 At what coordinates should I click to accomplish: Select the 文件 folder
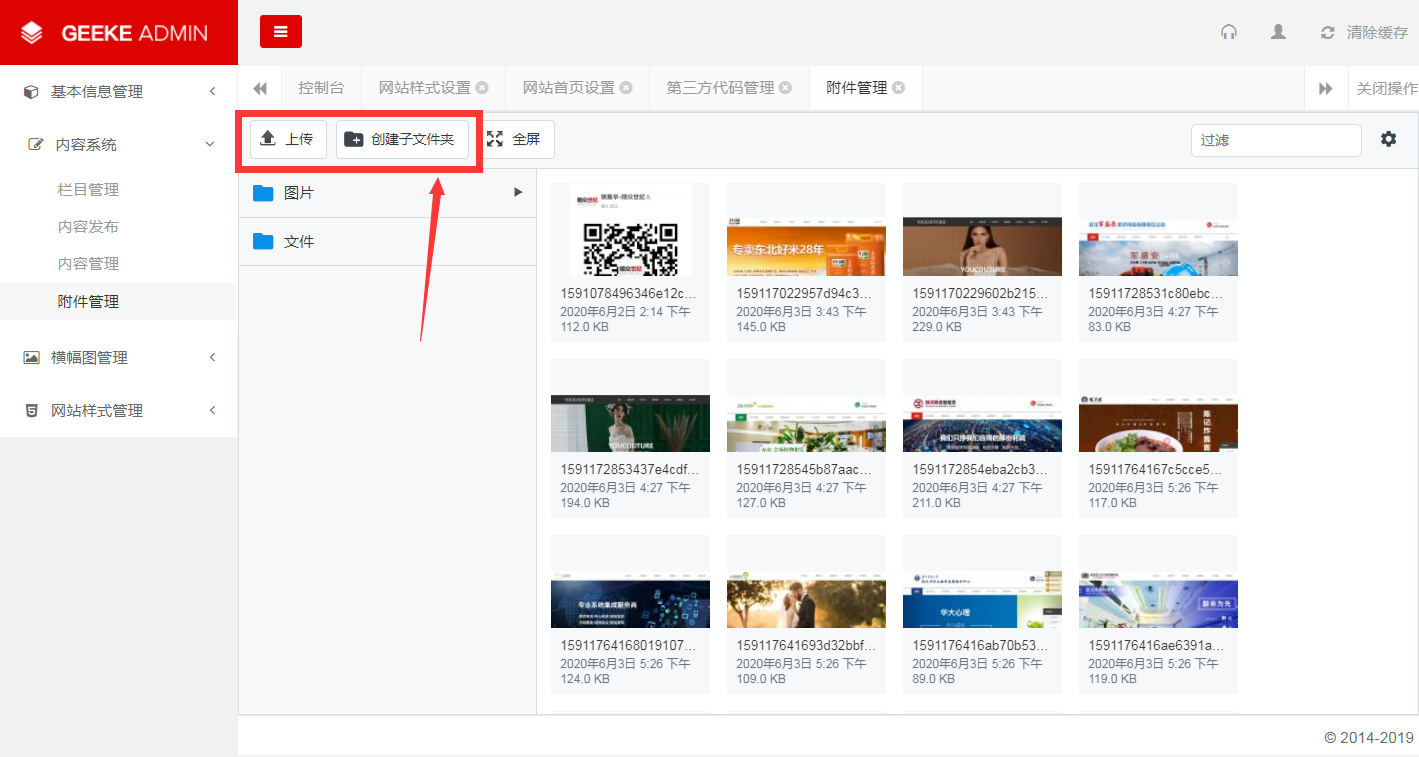coord(388,241)
